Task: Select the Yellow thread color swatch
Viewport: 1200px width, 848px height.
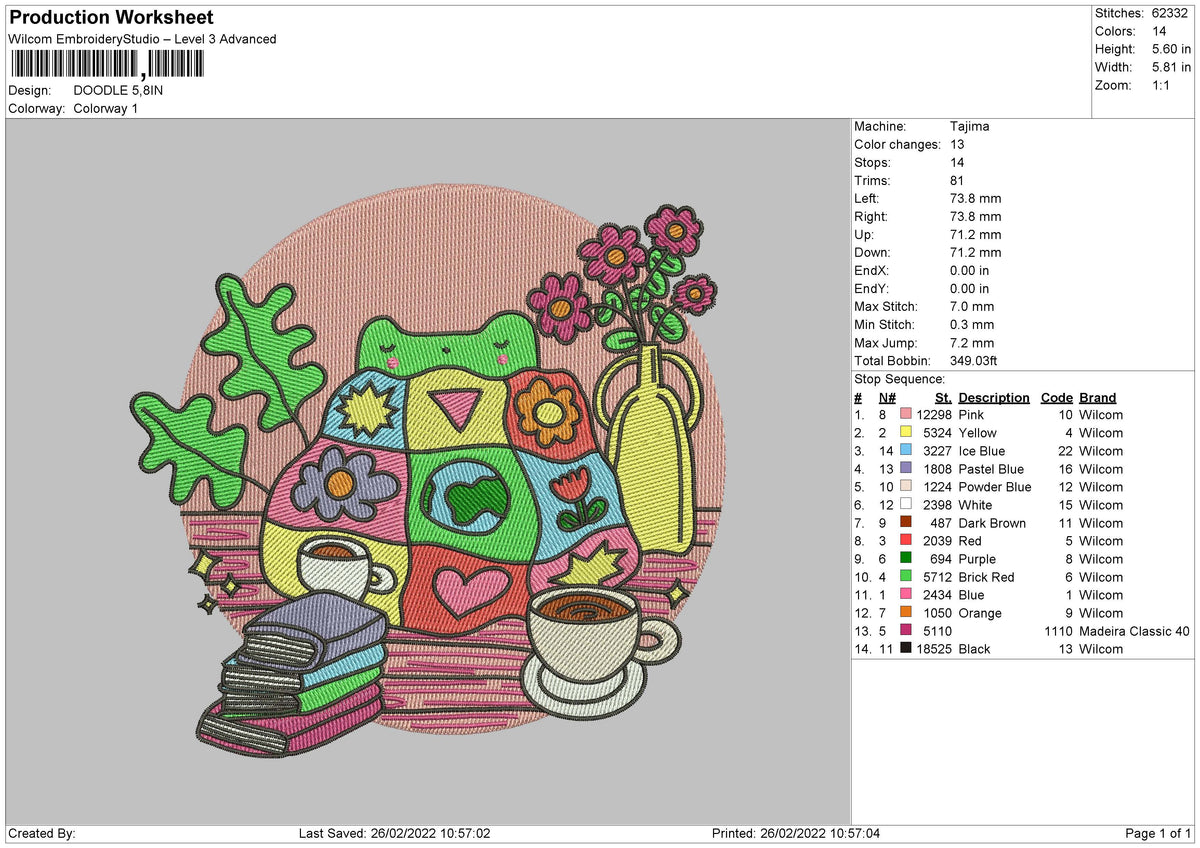Action: tap(906, 433)
